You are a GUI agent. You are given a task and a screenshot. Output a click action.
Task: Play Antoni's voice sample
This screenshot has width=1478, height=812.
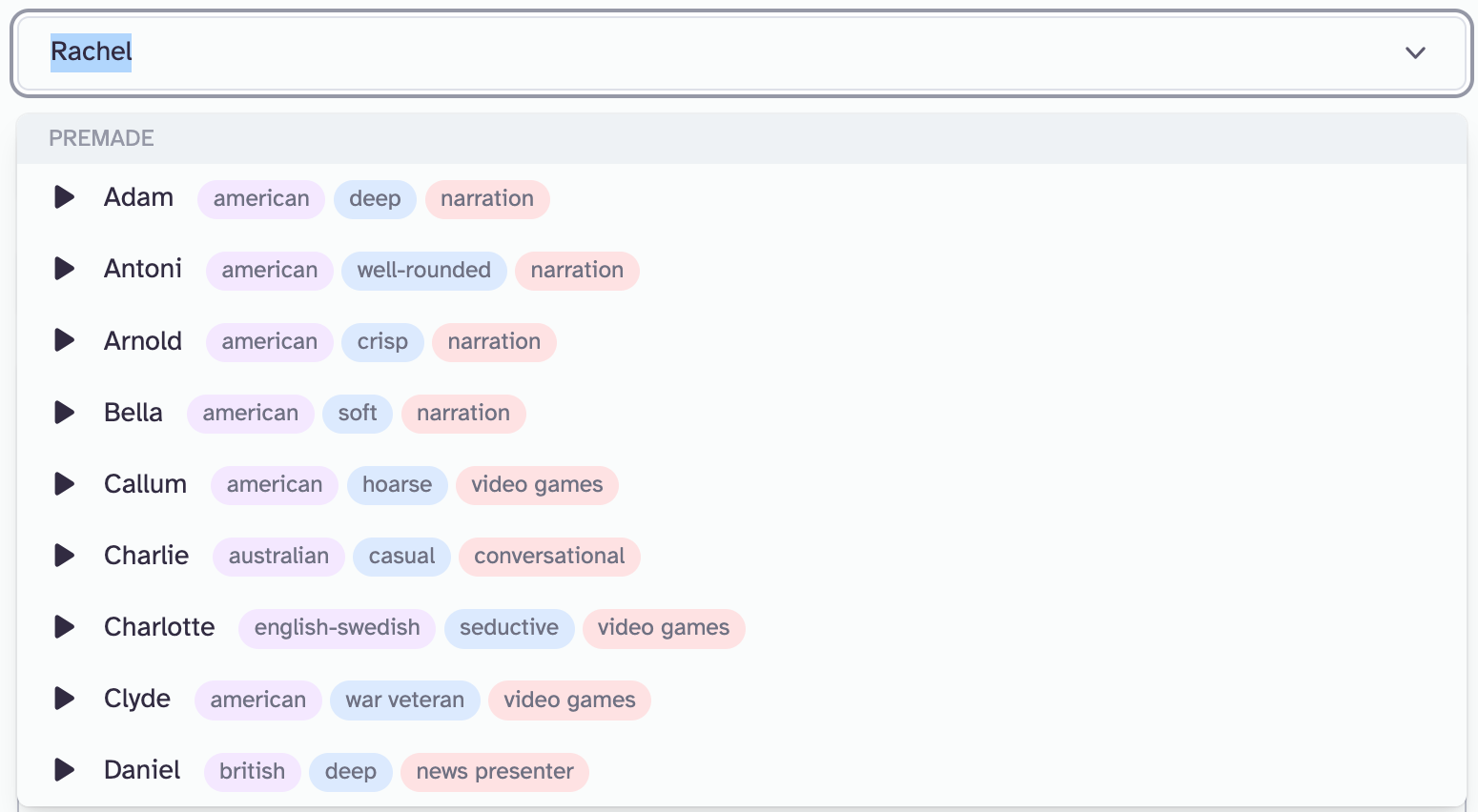pos(64,269)
